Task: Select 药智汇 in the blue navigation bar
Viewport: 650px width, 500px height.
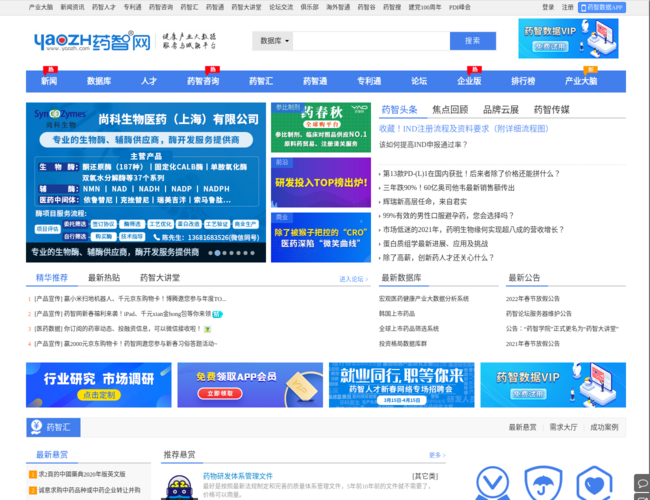Action: point(261,81)
